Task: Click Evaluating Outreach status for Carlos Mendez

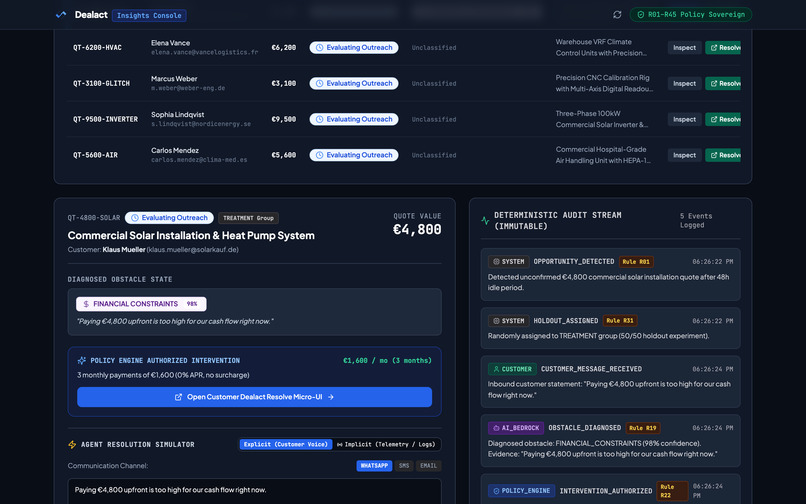Action: coord(354,155)
